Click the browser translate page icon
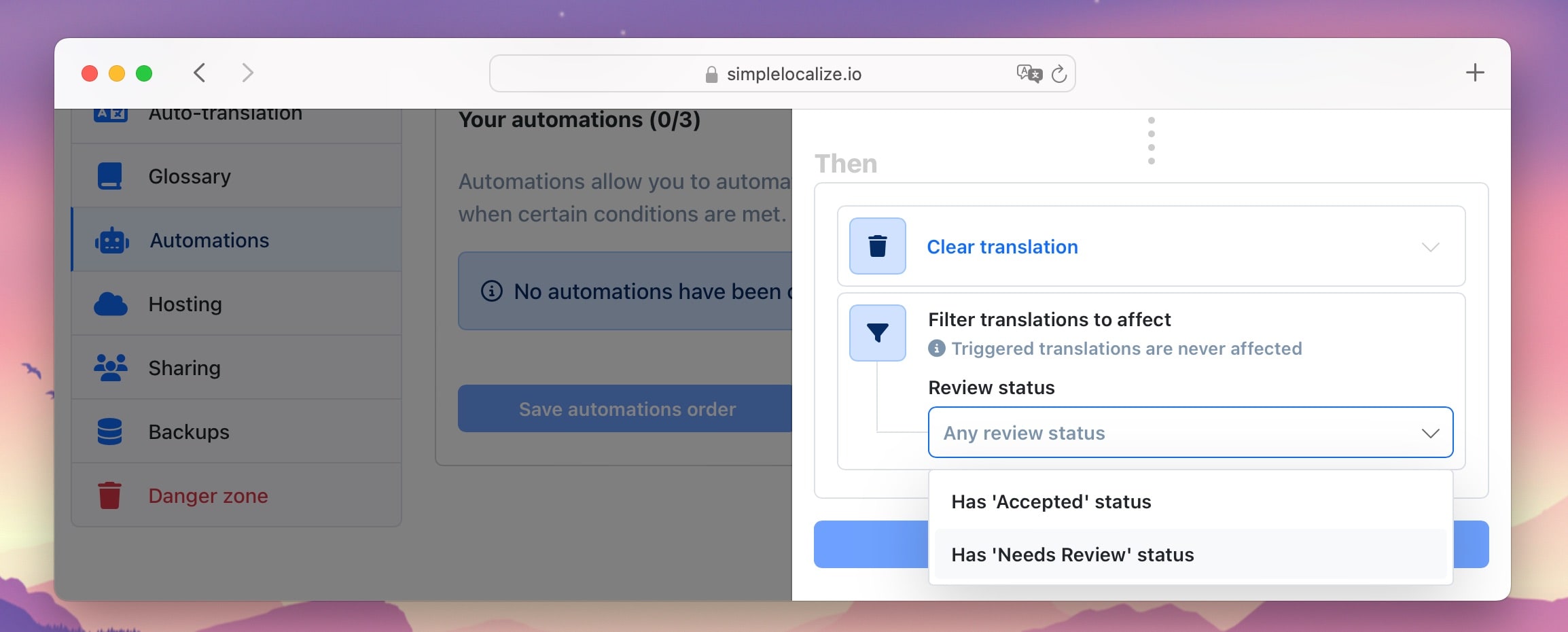Viewport: 1568px width, 632px height. (x=1029, y=73)
